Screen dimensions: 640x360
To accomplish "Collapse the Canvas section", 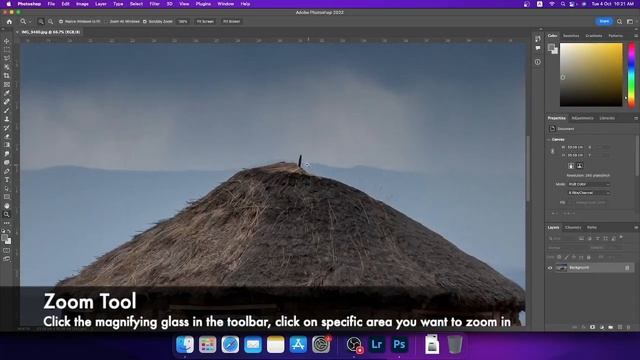I will tap(549, 140).
